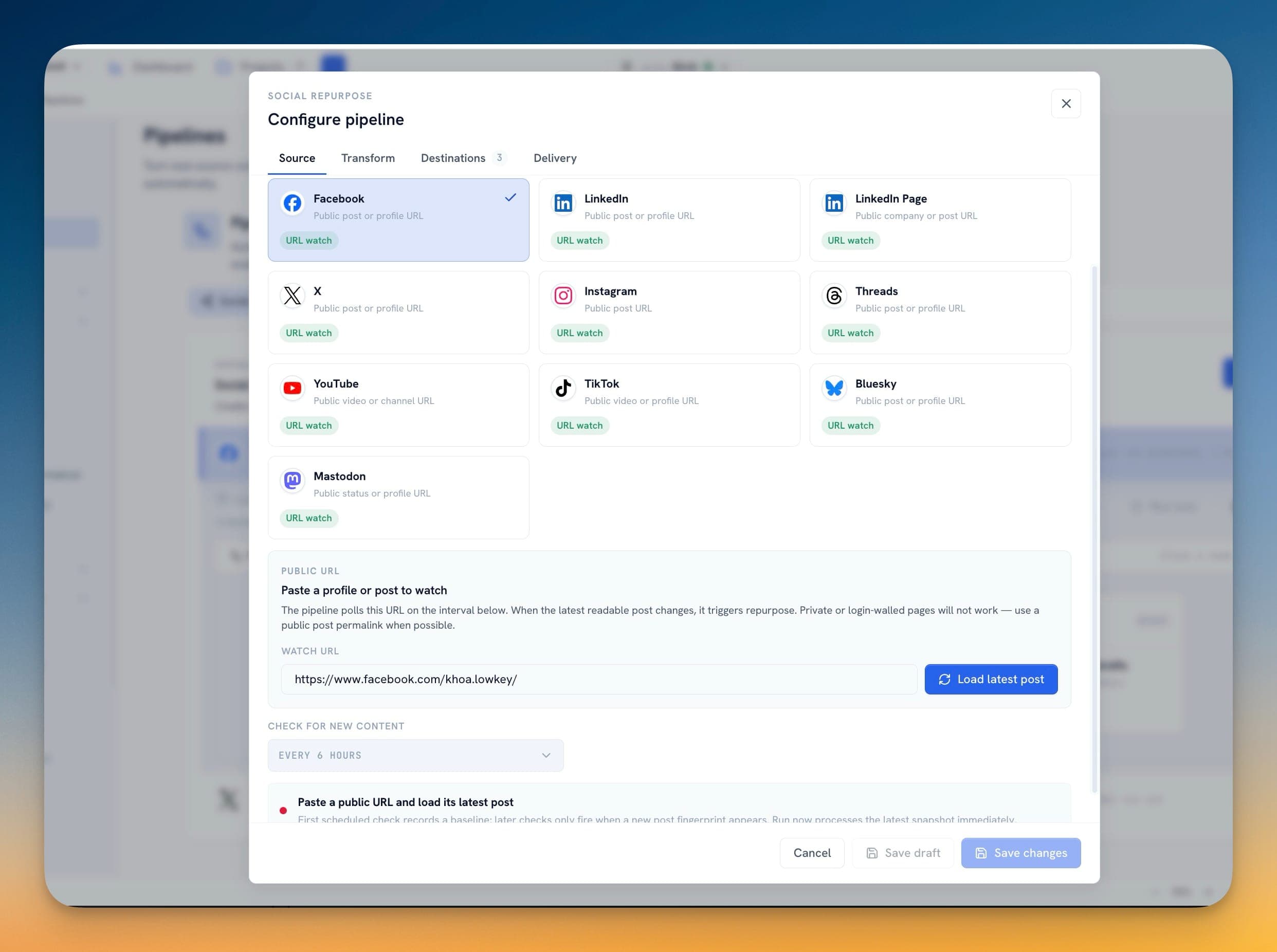Viewport: 1277px width, 952px height.
Task: Go to the Delivery tab
Action: (x=554, y=158)
